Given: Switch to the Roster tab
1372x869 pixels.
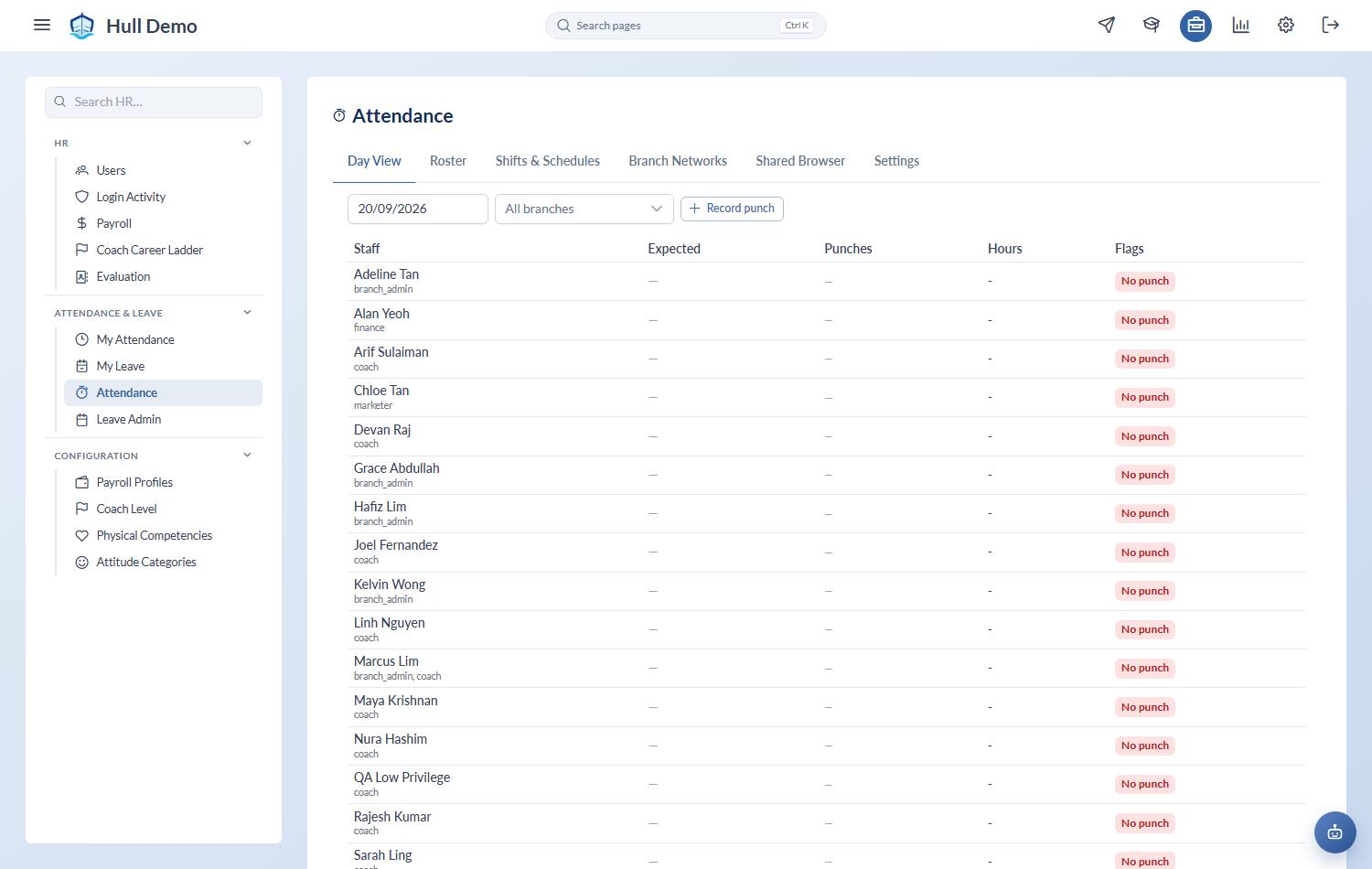Looking at the screenshot, I should pos(448,161).
